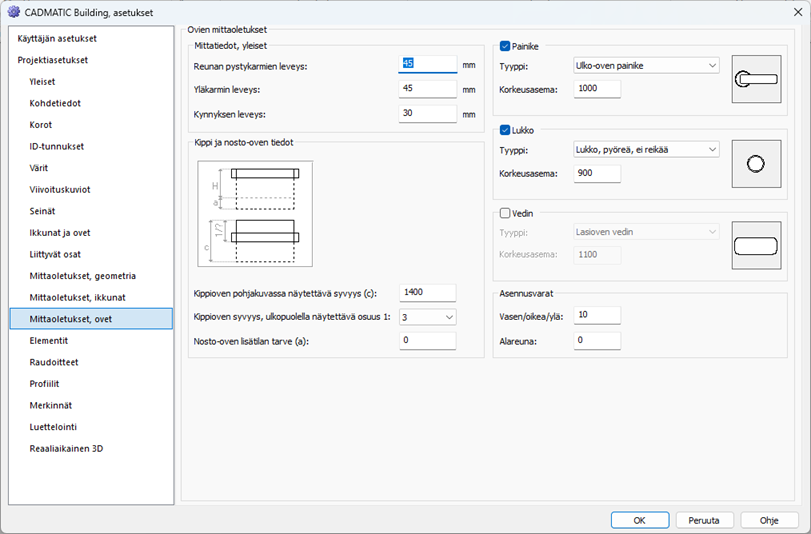Image resolution: width=811 pixels, height=534 pixels.
Task: Click the round lock preview image
Action: pos(758,163)
